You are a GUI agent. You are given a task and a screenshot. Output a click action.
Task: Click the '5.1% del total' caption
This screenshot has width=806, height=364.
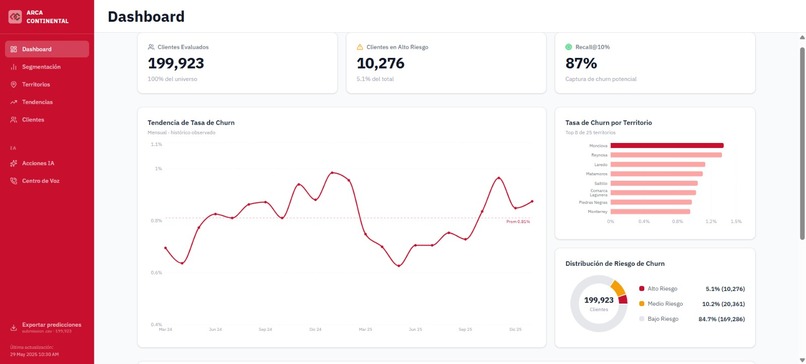(x=375, y=79)
